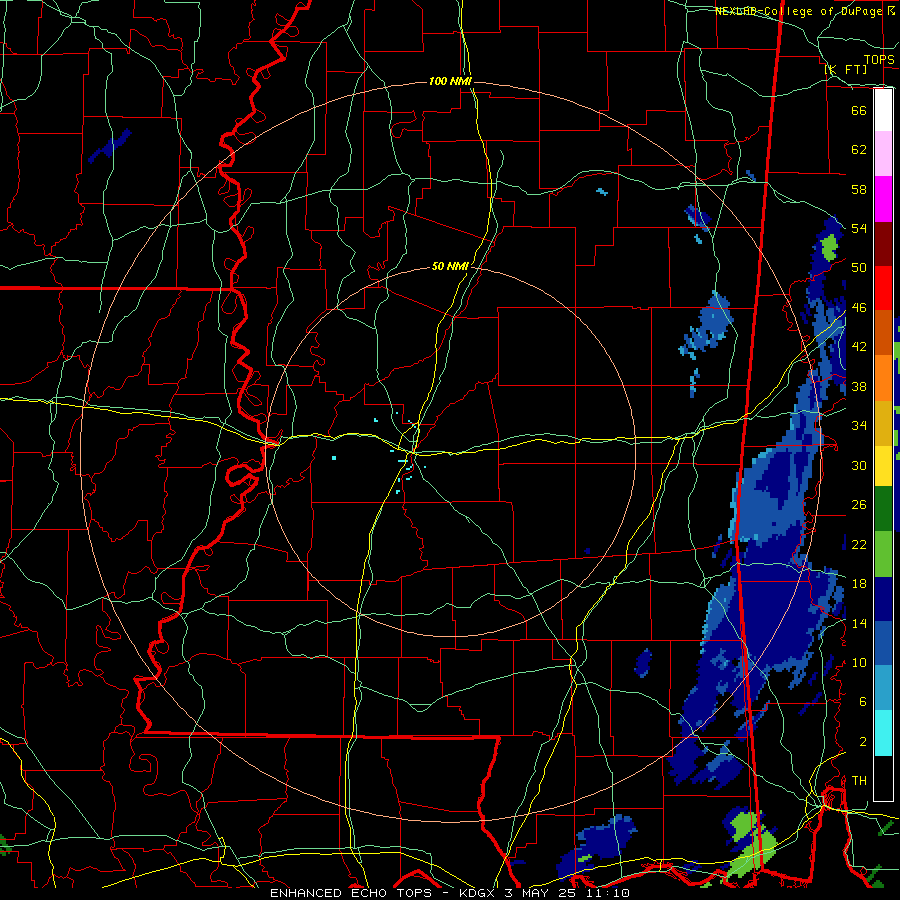900x900 pixels.
Task: Click the "100 NMI" range ring label
Action: [450, 82]
